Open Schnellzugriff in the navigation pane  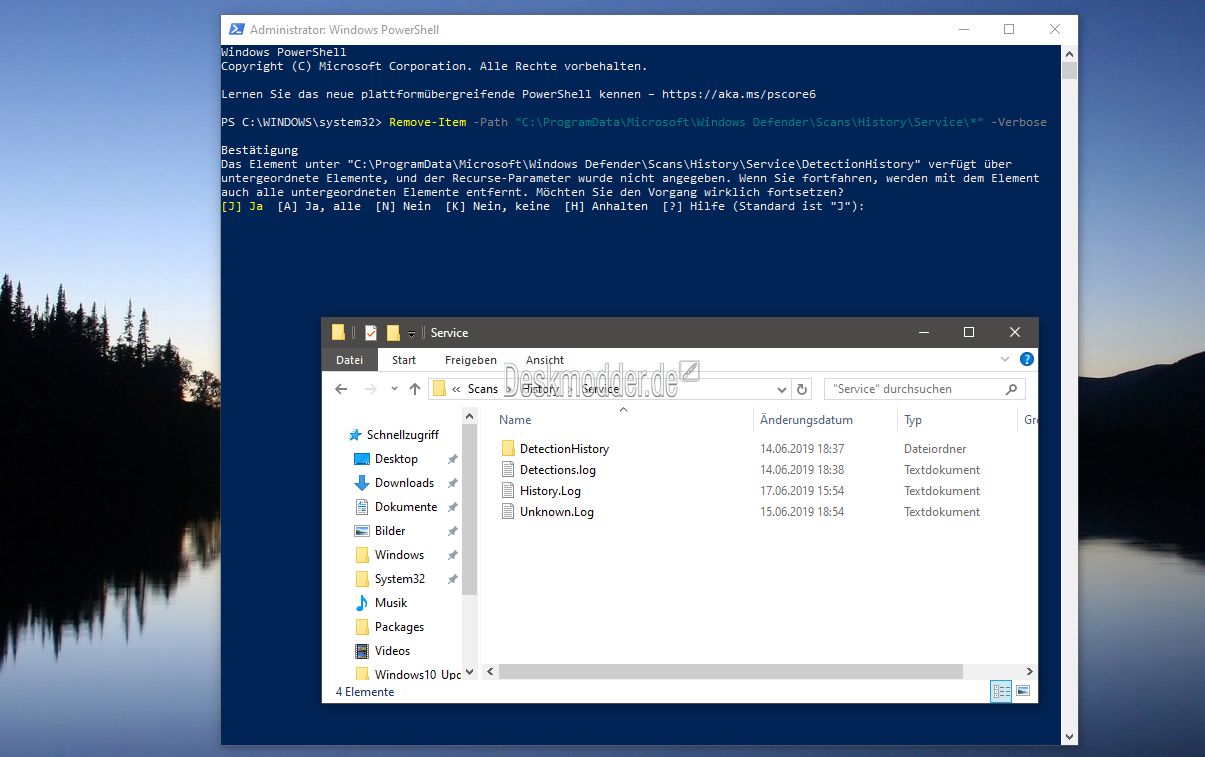[x=403, y=435]
